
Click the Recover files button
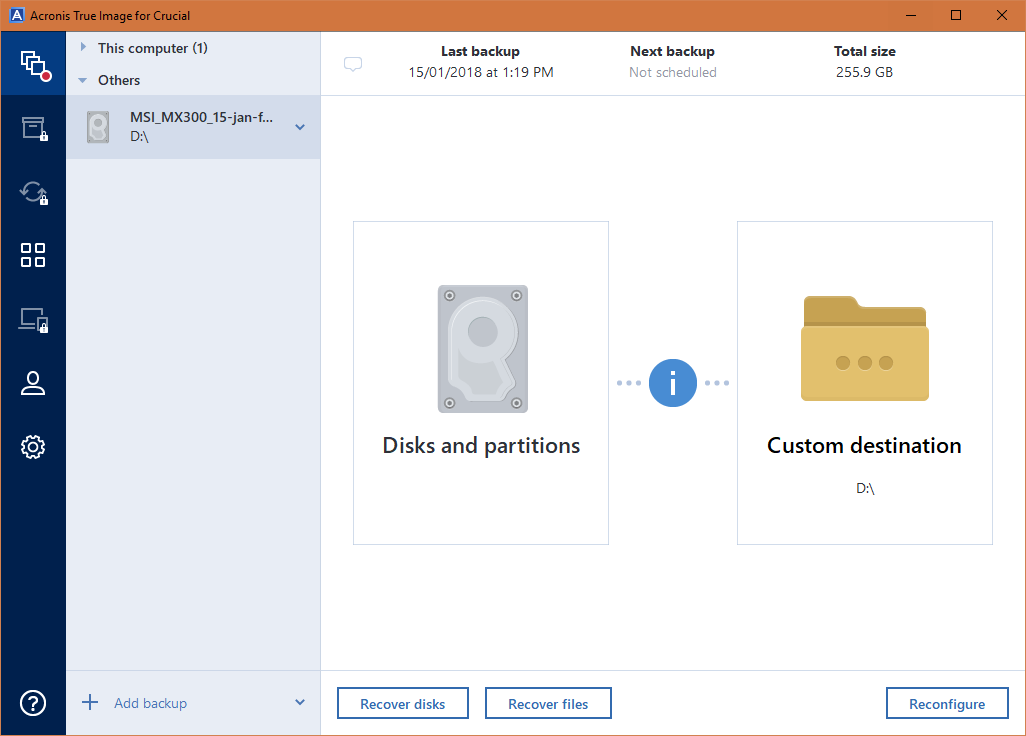[548, 703]
